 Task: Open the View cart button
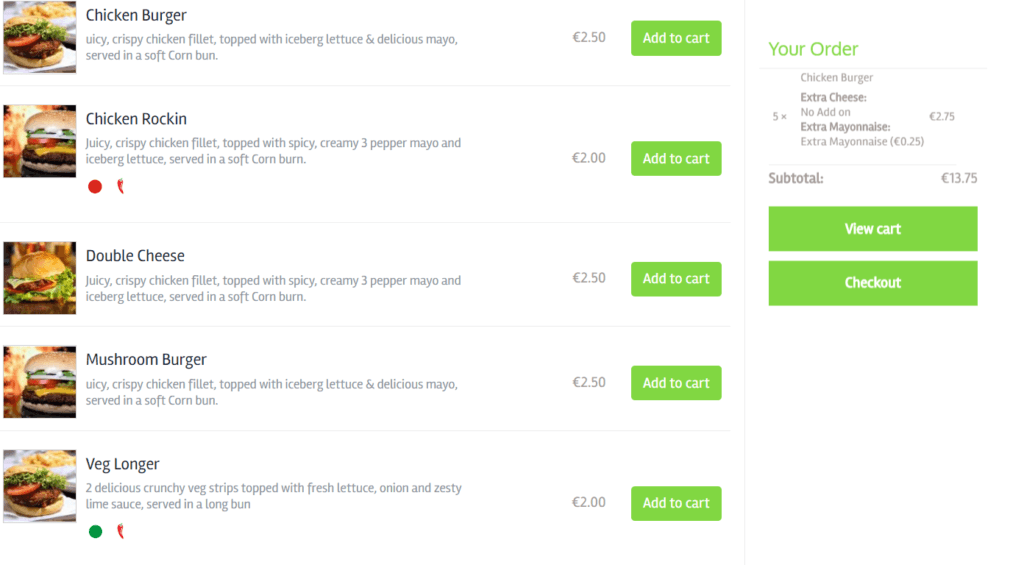[x=872, y=229]
